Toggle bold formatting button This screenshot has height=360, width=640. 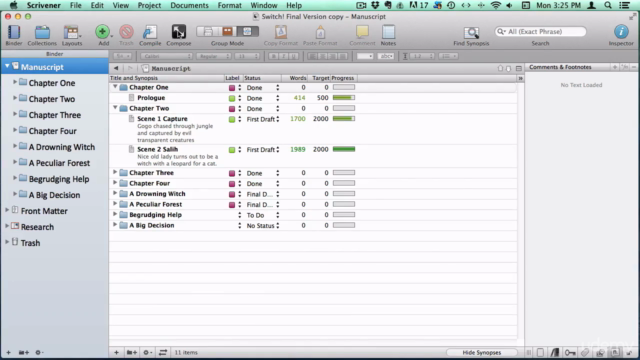click(x=273, y=56)
